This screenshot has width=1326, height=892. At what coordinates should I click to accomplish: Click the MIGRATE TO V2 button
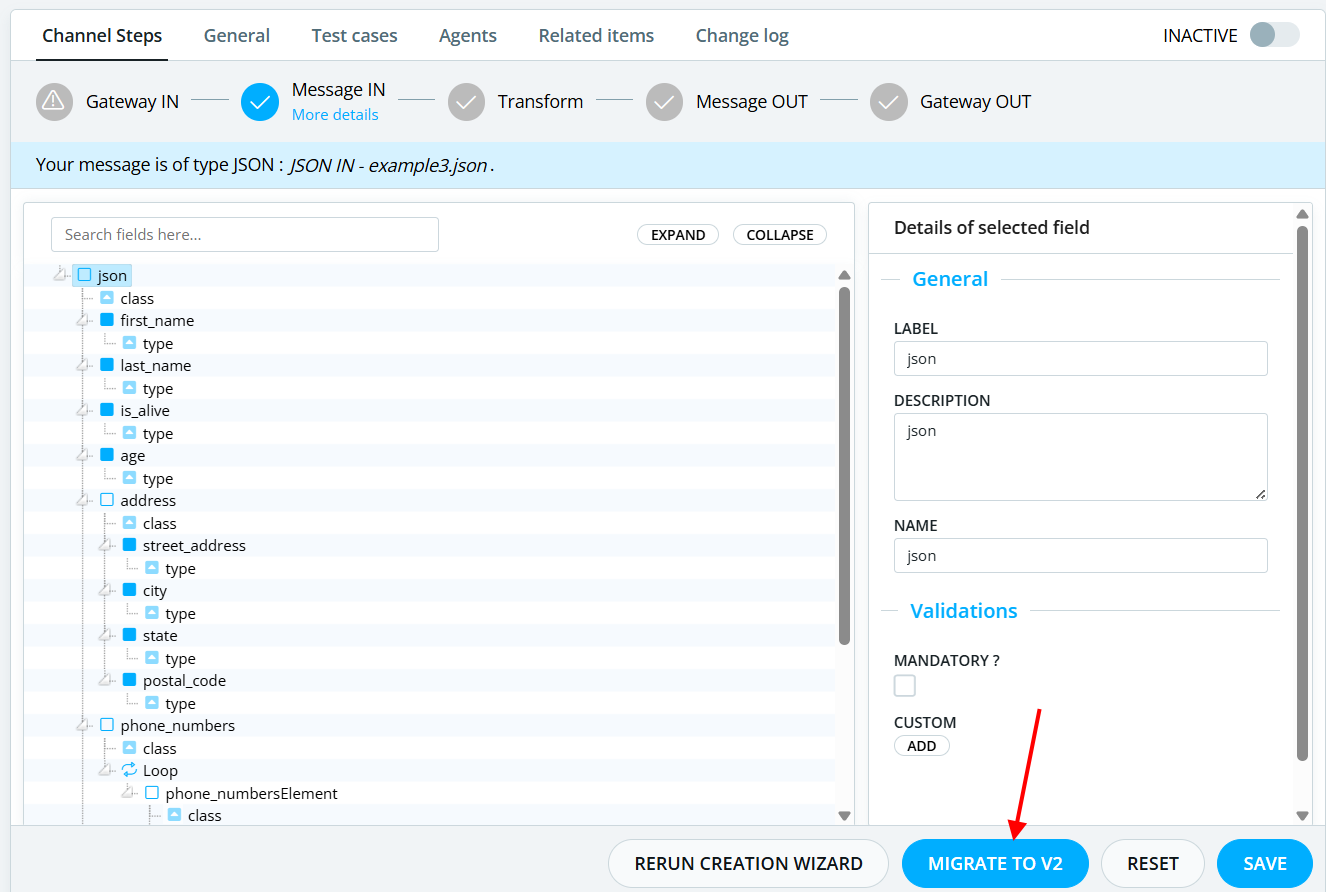click(995, 863)
